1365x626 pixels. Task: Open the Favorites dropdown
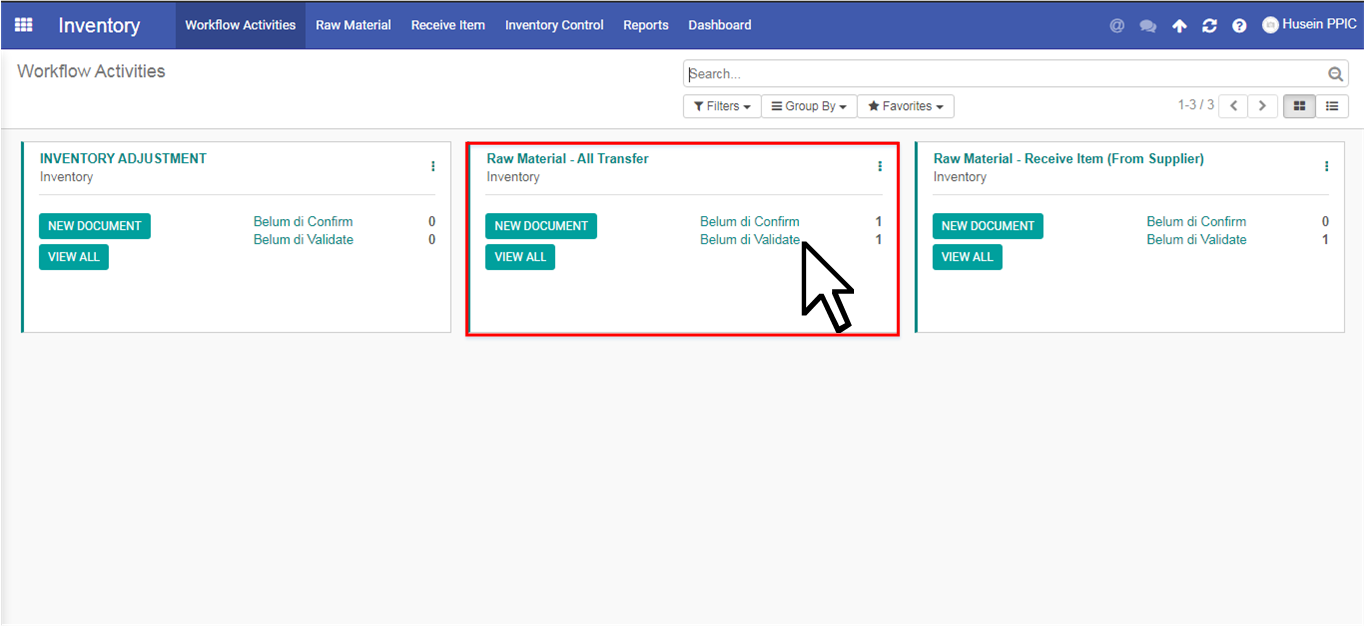tap(906, 106)
